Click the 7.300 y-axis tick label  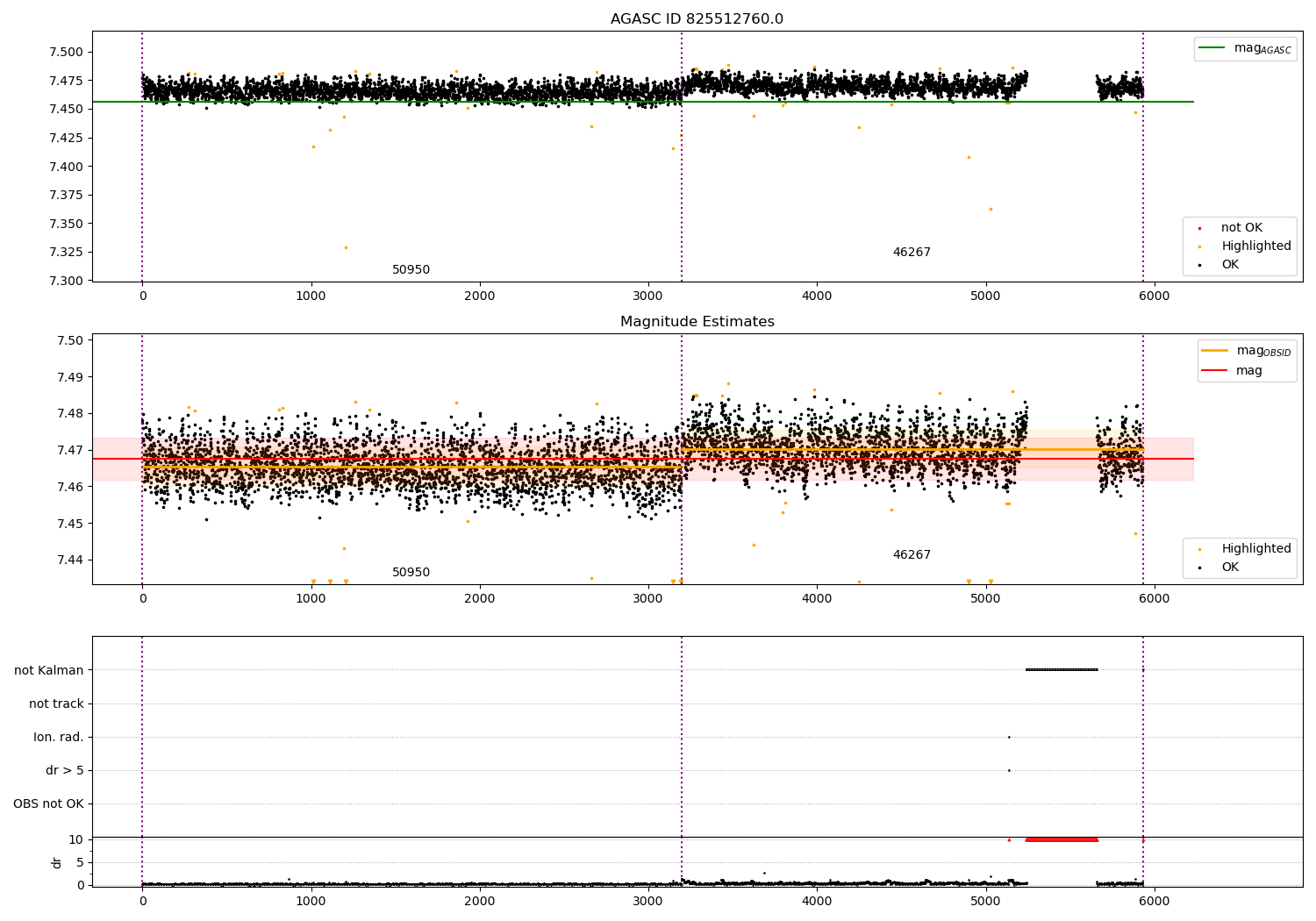click(x=66, y=281)
